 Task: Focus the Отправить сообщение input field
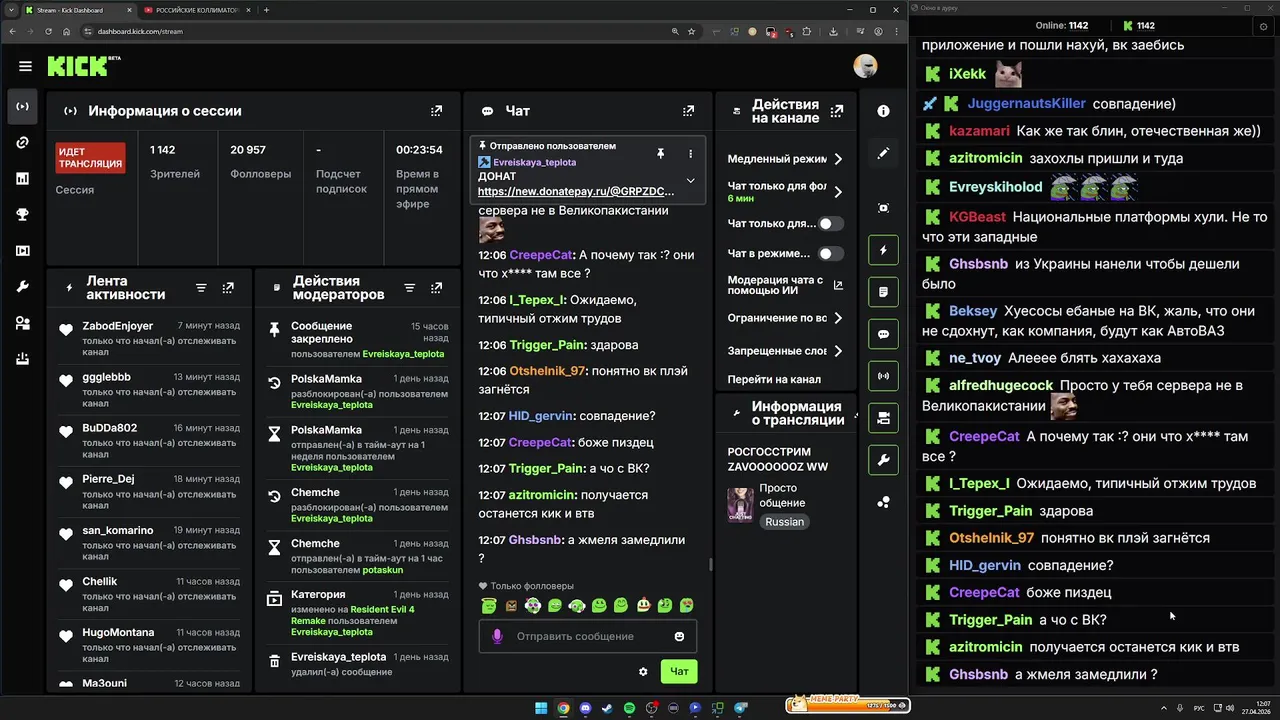pyautogui.click(x=587, y=636)
